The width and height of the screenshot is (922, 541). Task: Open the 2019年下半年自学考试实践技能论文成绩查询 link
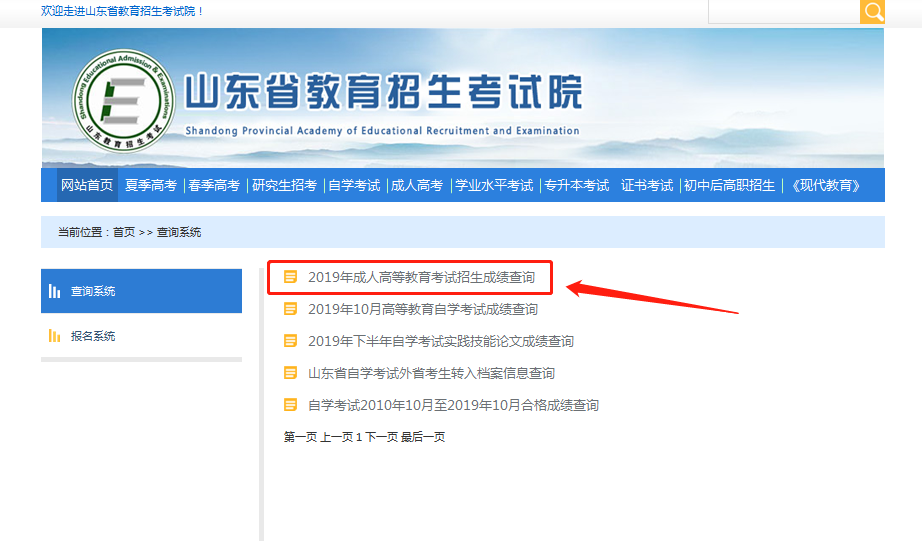click(x=440, y=341)
